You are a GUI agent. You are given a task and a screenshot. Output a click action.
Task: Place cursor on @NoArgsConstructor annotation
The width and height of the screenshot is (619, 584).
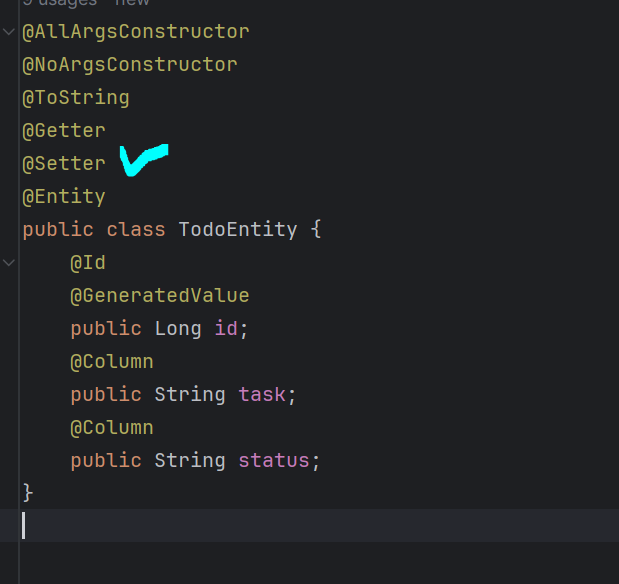[x=130, y=65]
